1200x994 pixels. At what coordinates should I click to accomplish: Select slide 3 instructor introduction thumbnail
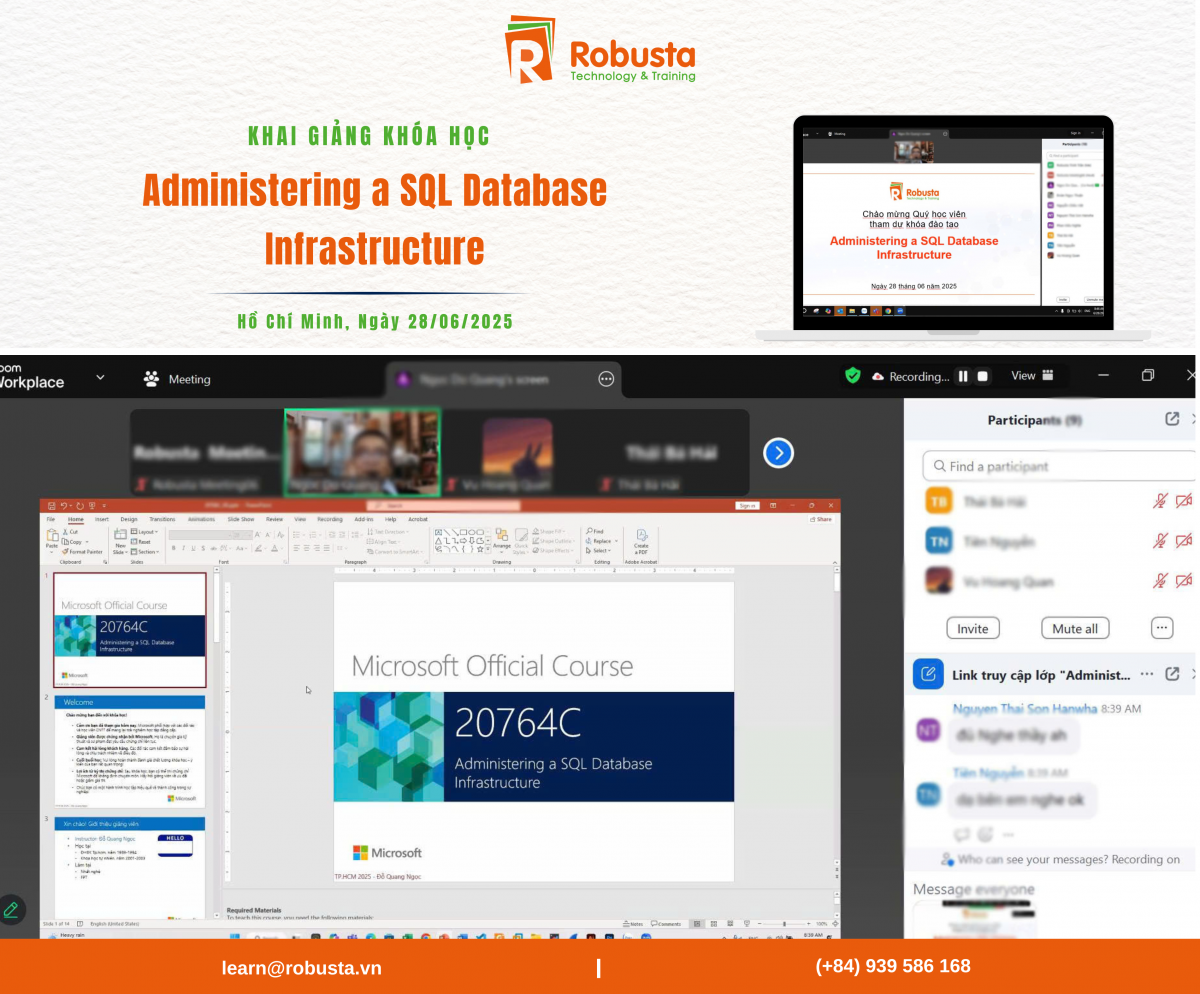[130, 866]
